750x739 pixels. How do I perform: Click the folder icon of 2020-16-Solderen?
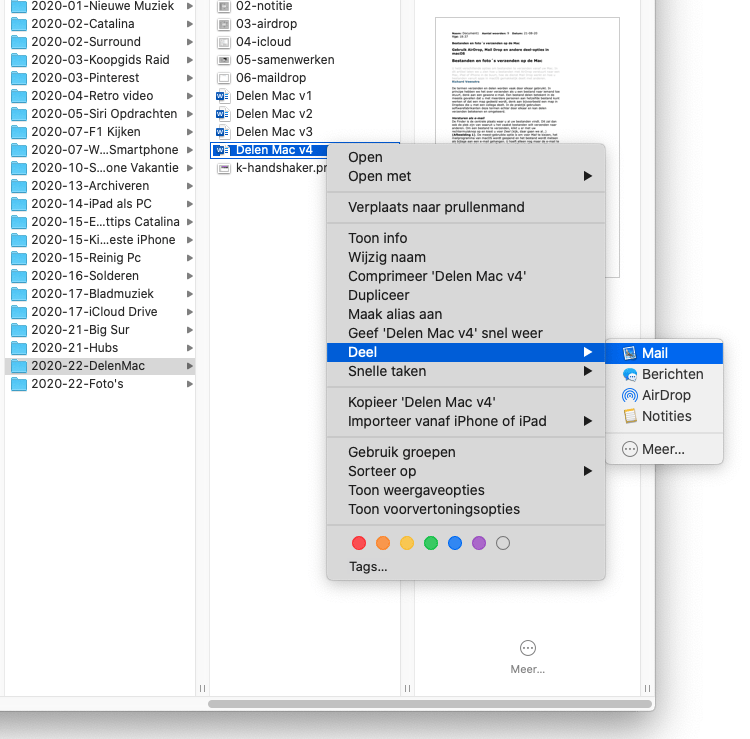(19, 276)
